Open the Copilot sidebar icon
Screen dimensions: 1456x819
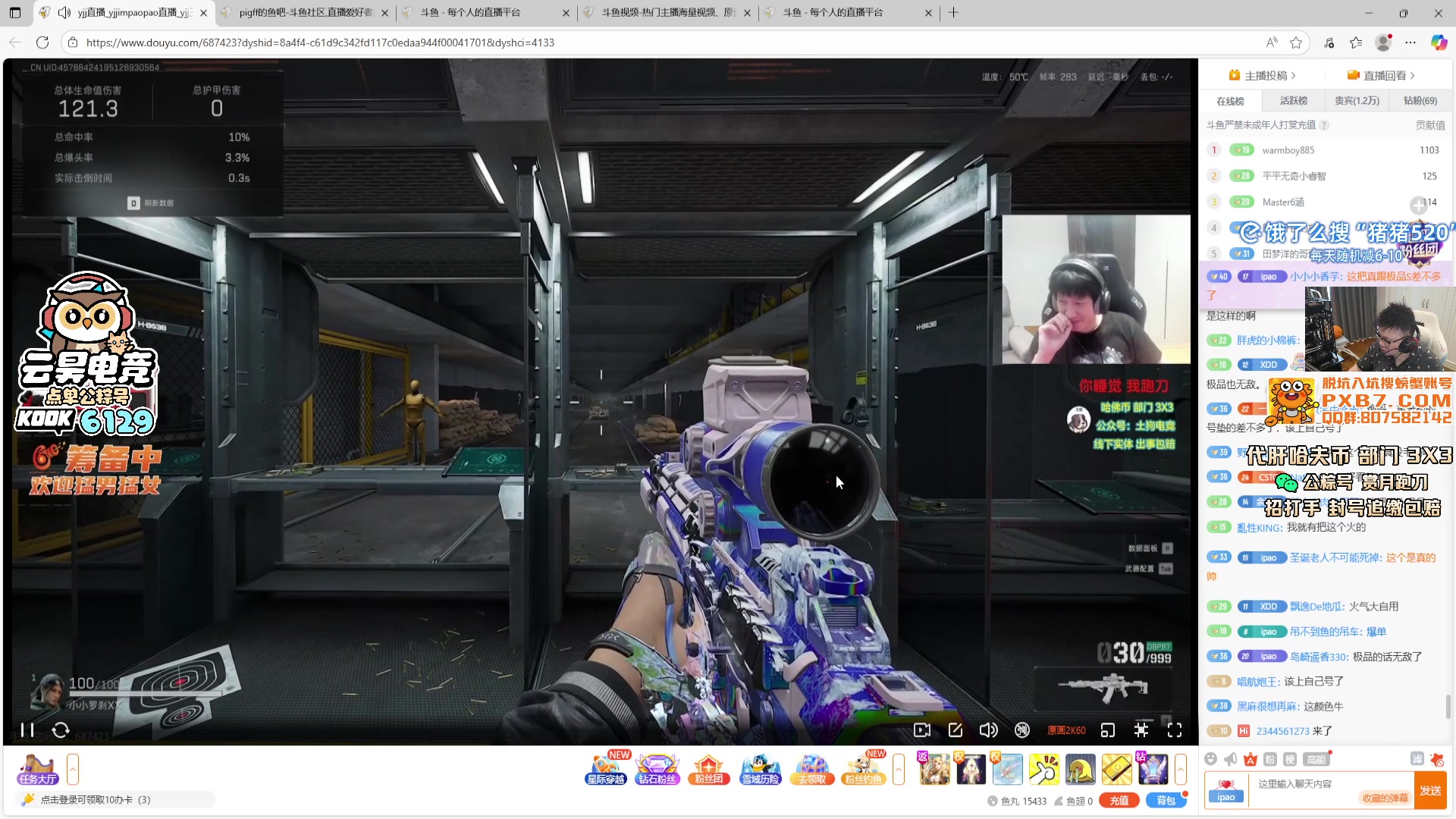point(1439,42)
